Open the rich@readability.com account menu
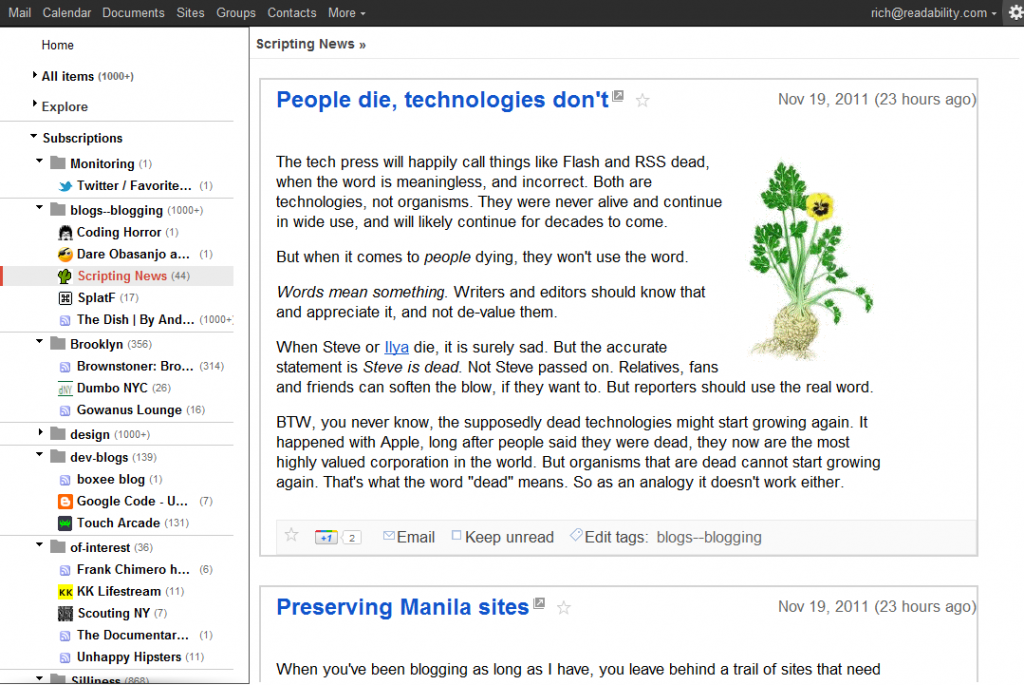Screen dimensions: 1024x685 [933, 13]
